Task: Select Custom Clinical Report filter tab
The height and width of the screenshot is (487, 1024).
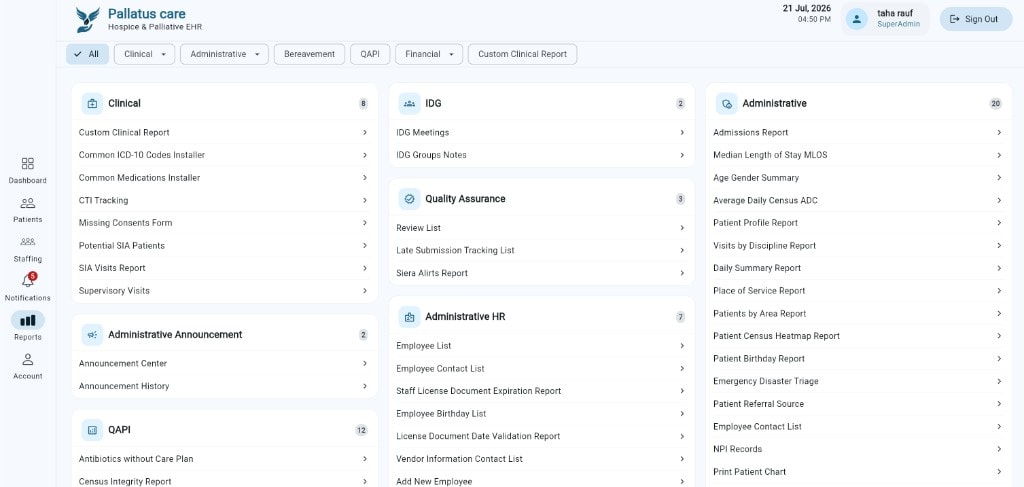Action: (522, 54)
